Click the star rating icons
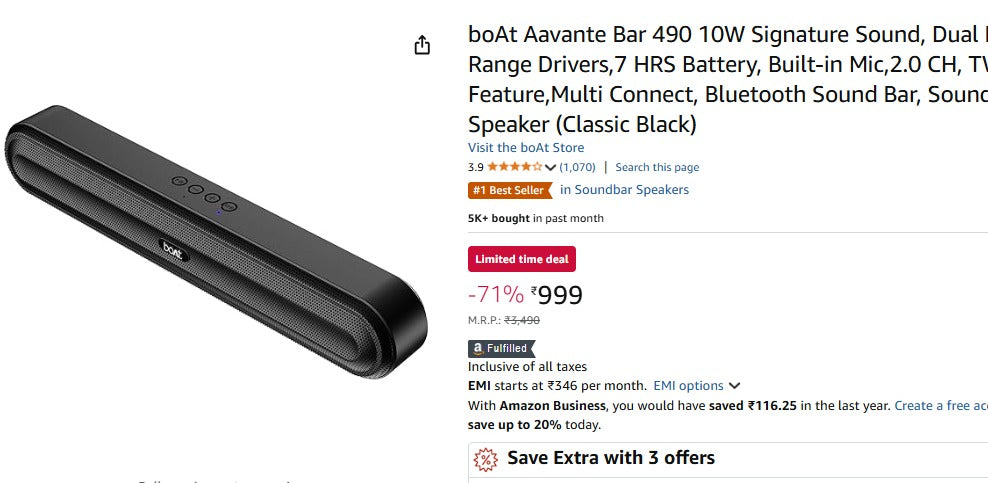 pos(514,167)
